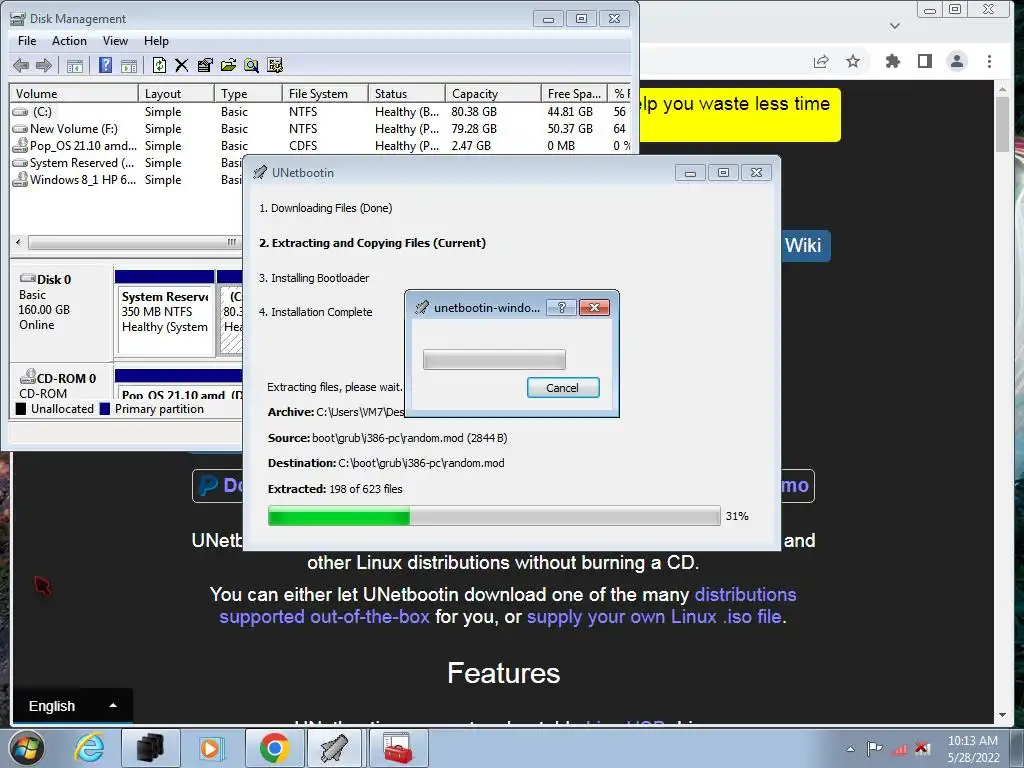1024x768 pixels.
Task: Open Chrome three-dot menu
Action: tap(989, 61)
